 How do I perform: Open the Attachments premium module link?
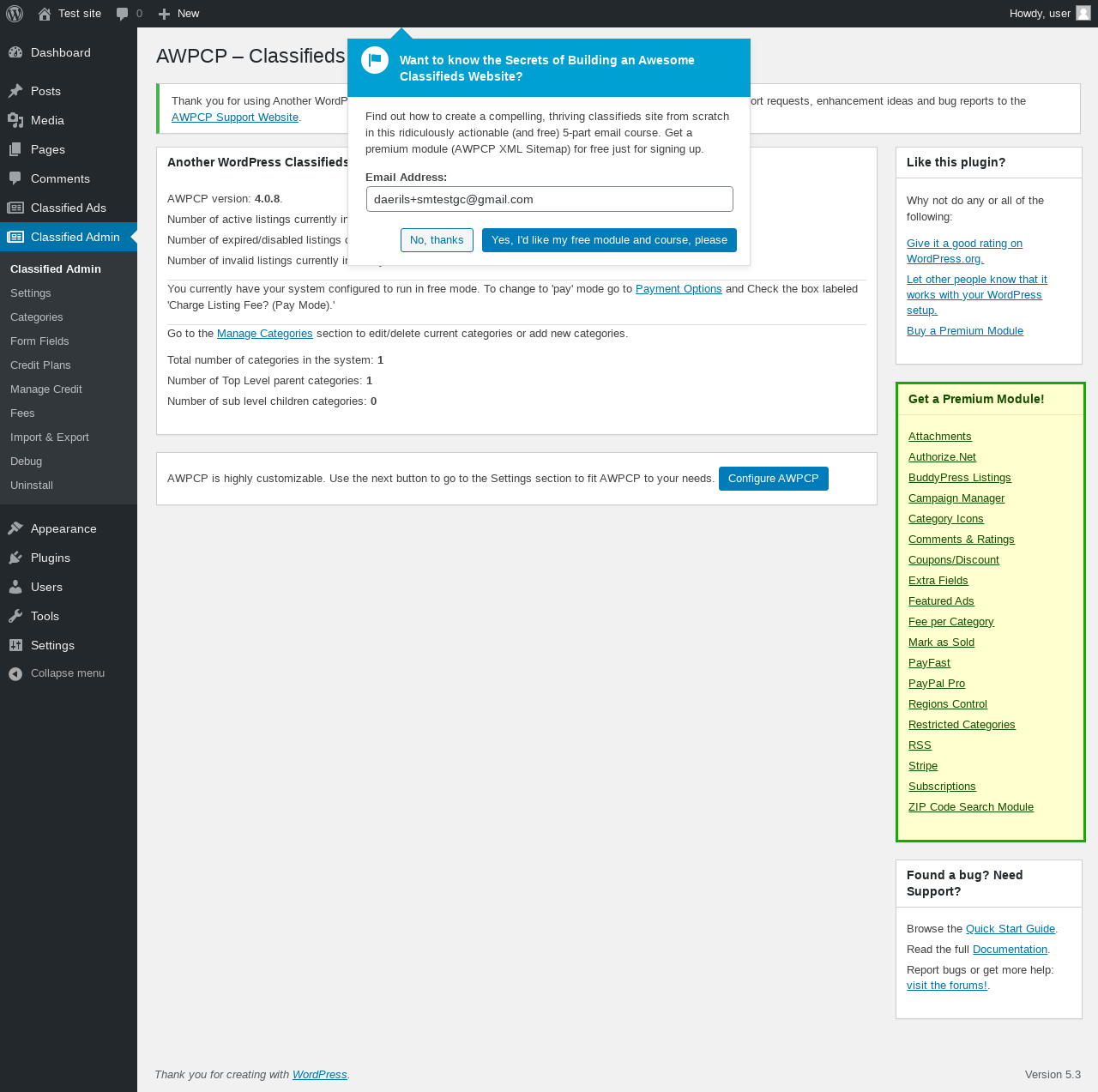(x=940, y=437)
